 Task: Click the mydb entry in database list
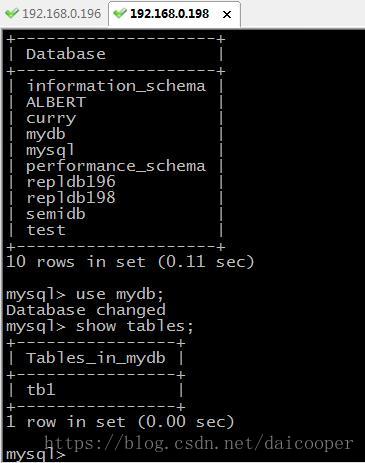pyautogui.click(x=46, y=134)
